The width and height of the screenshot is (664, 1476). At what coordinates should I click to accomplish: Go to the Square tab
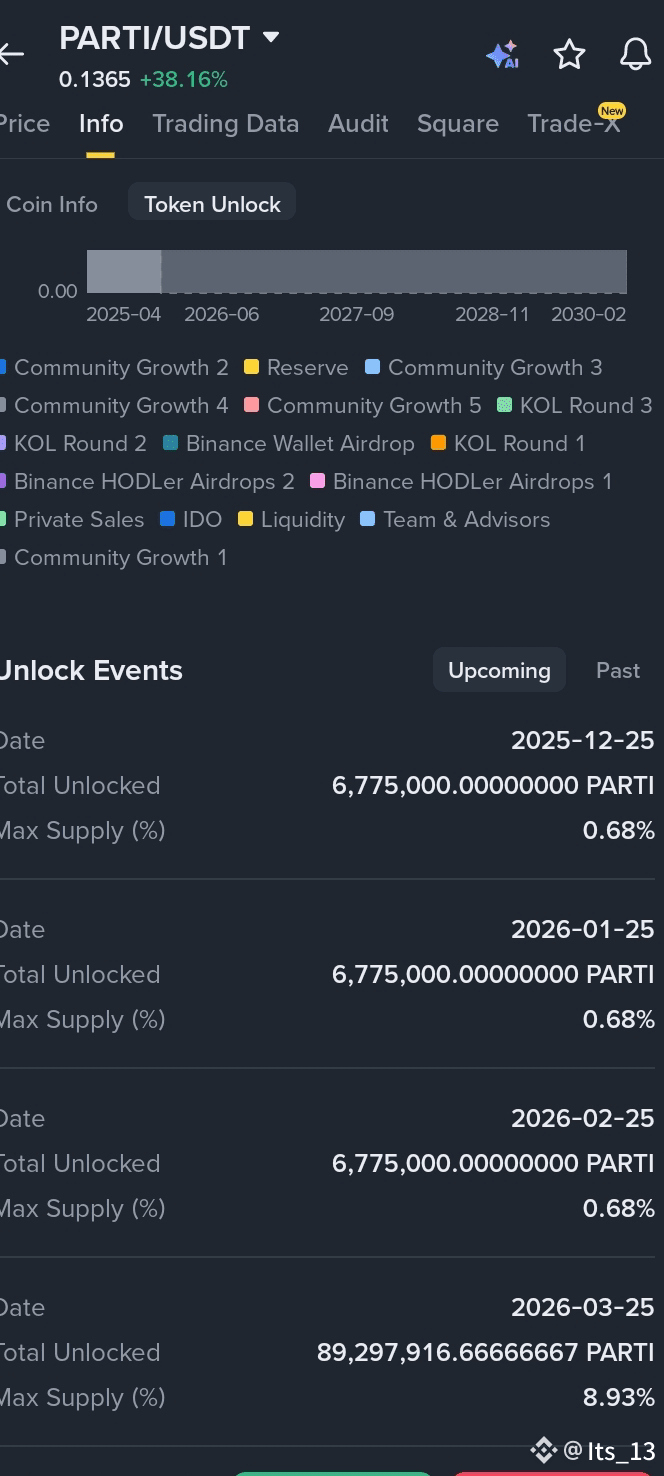[x=457, y=124]
